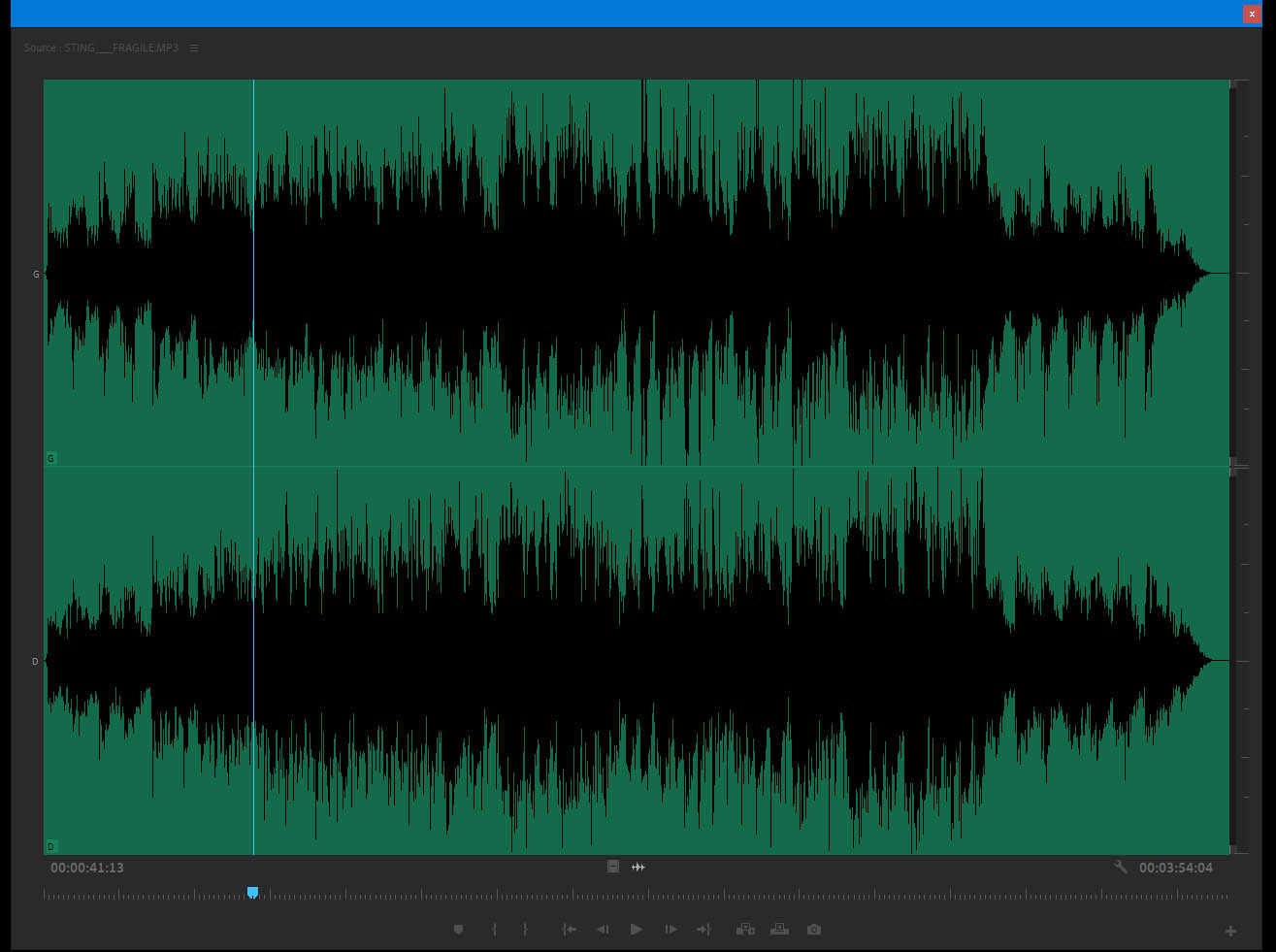Click the Go to In point button

pos(570,930)
